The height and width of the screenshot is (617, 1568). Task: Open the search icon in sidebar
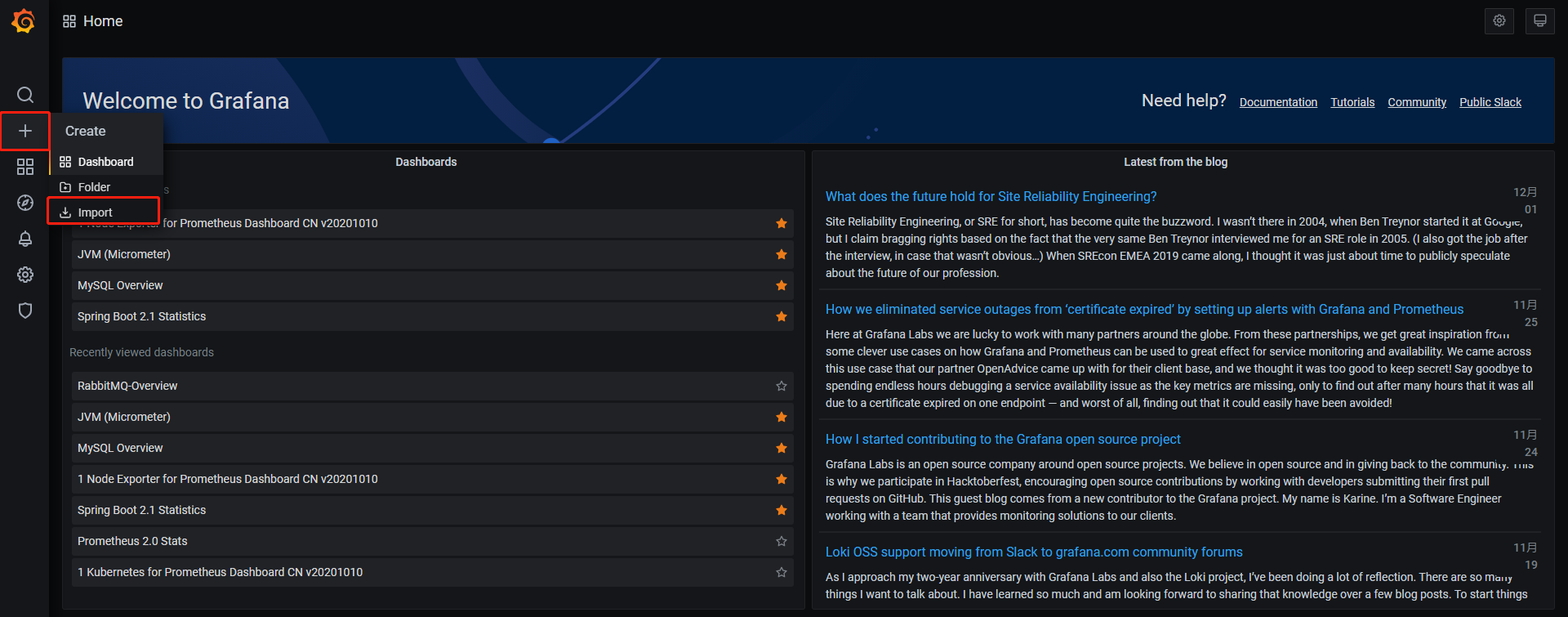pyautogui.click(x=25, y=95)
